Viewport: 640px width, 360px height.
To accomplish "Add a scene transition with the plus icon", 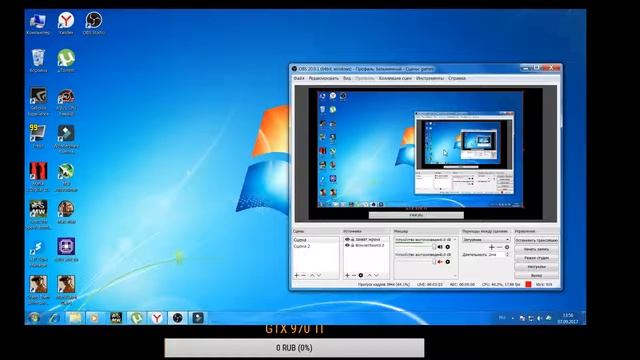I will tap(491, 247).
